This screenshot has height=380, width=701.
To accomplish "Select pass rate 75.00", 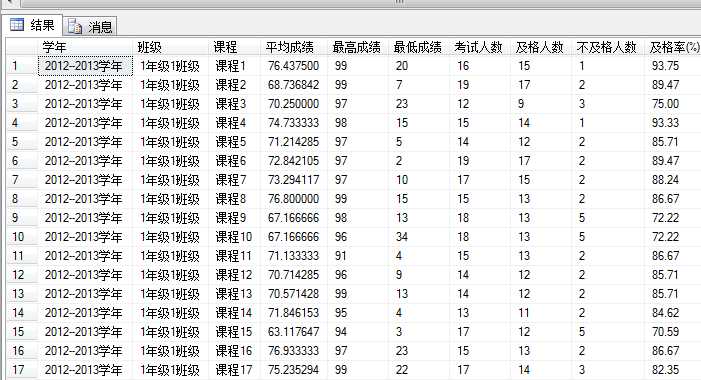I will click(x=673, y=104).
